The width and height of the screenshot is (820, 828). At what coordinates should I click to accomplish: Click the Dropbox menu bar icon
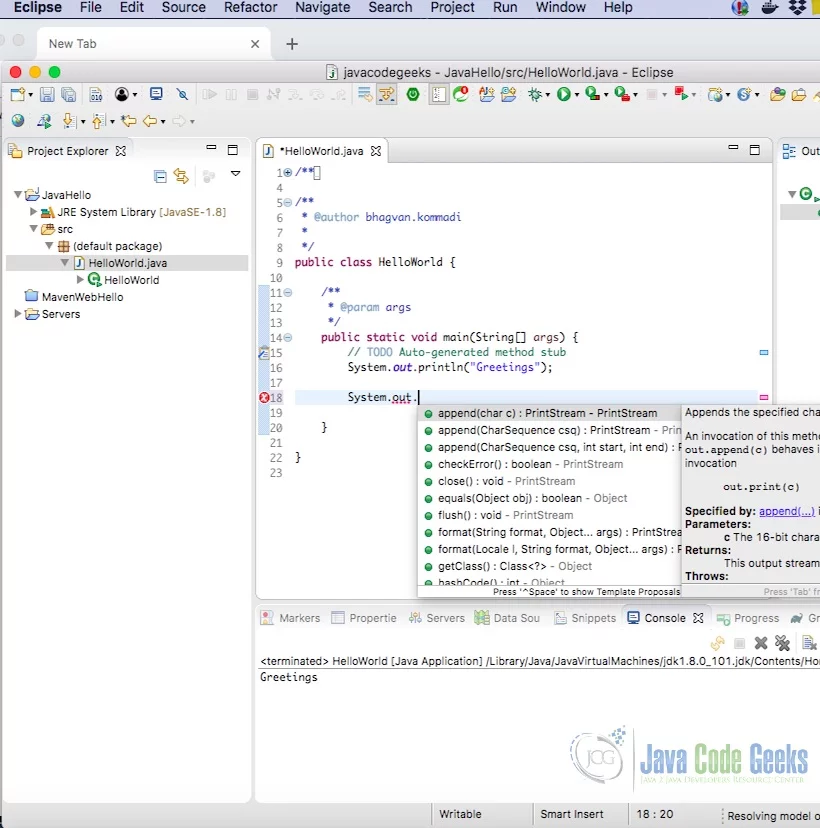(797, 7)
